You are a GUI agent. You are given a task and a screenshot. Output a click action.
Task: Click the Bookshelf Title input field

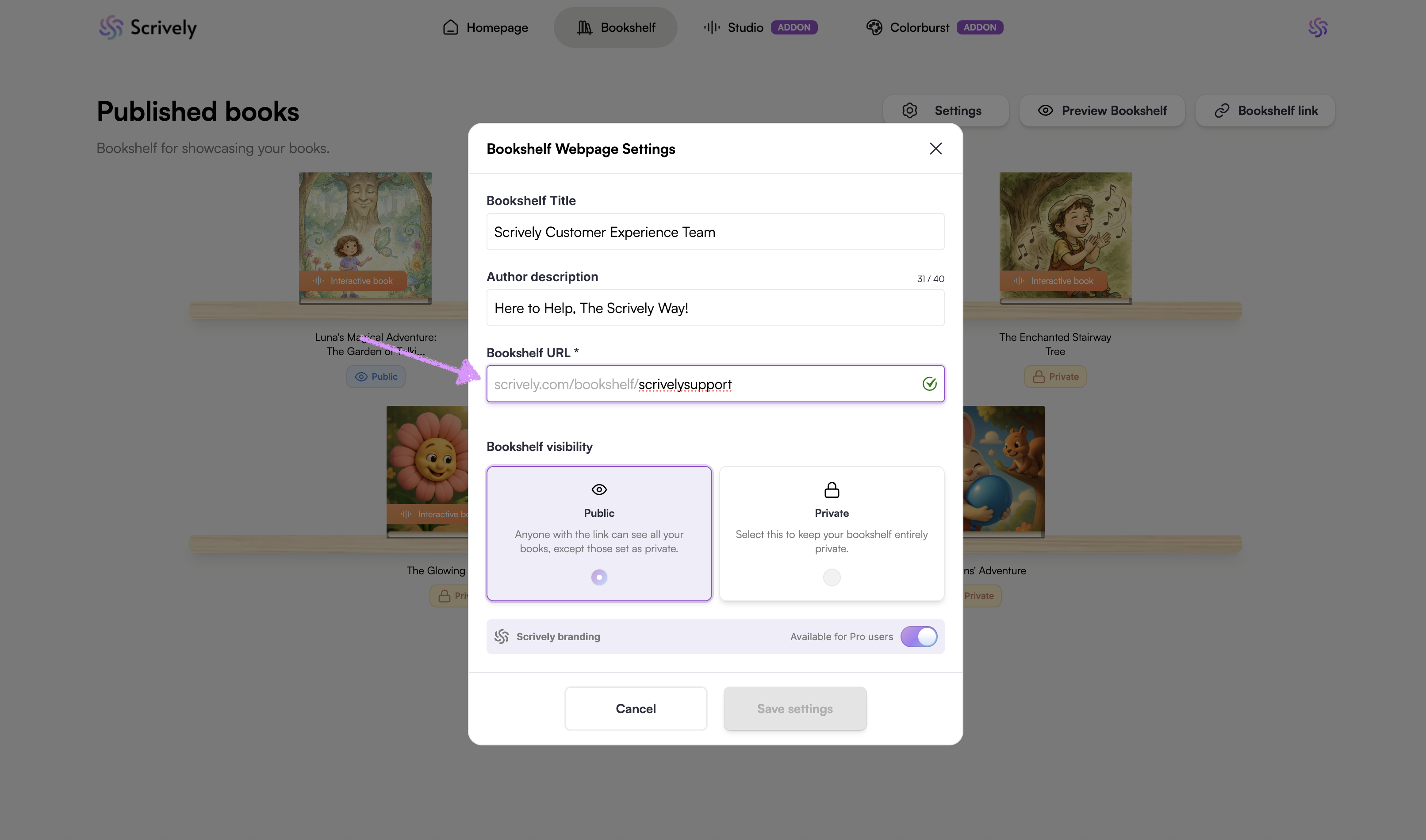click(715, 232)
